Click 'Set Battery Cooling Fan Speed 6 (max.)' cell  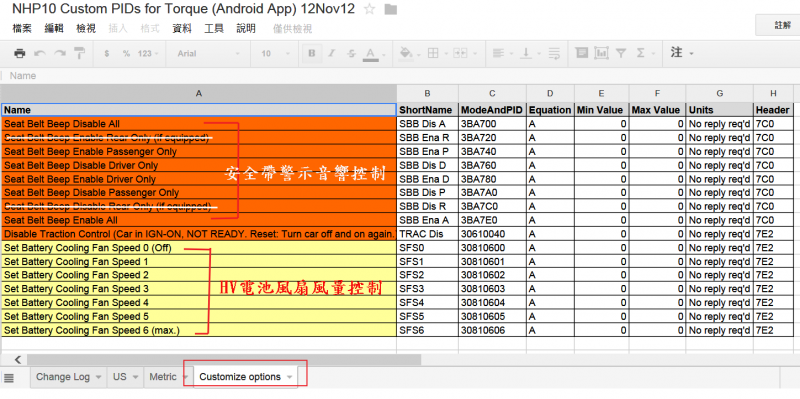click(x=198, y=330)
